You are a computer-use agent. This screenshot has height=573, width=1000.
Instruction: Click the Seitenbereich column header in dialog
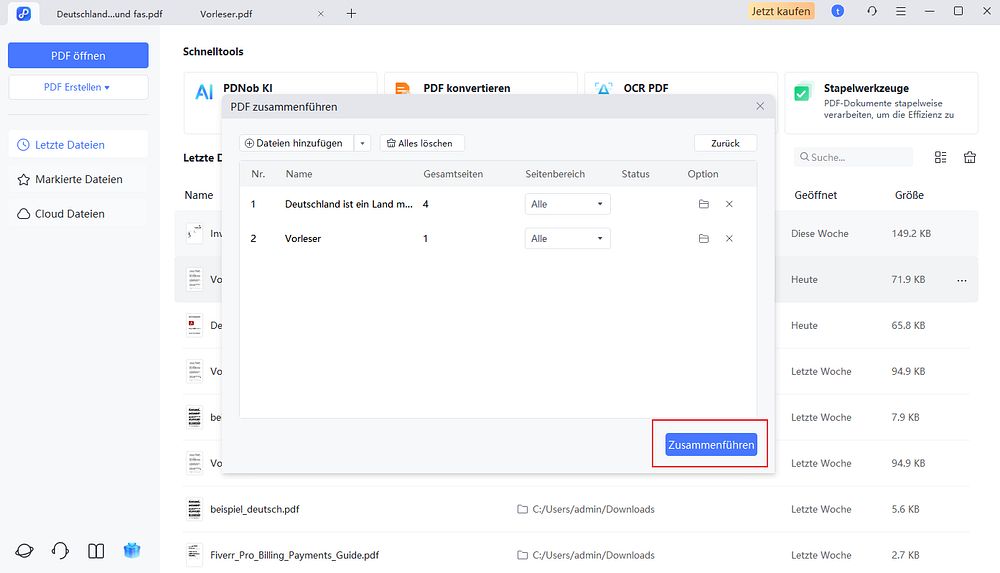pyautogui.click(x=555, y=174)
